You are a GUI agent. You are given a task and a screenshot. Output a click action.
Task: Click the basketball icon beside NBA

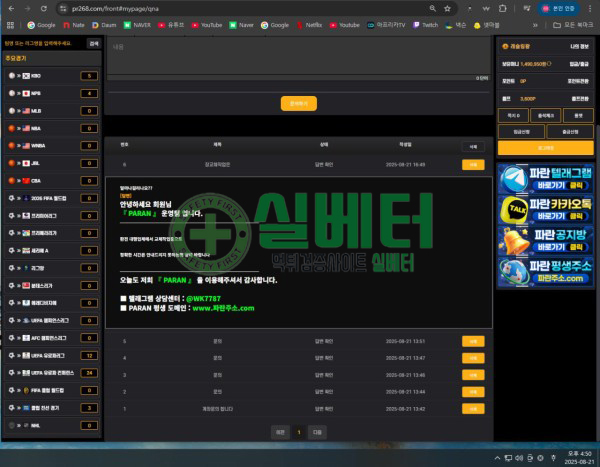[x=12, y=128]
